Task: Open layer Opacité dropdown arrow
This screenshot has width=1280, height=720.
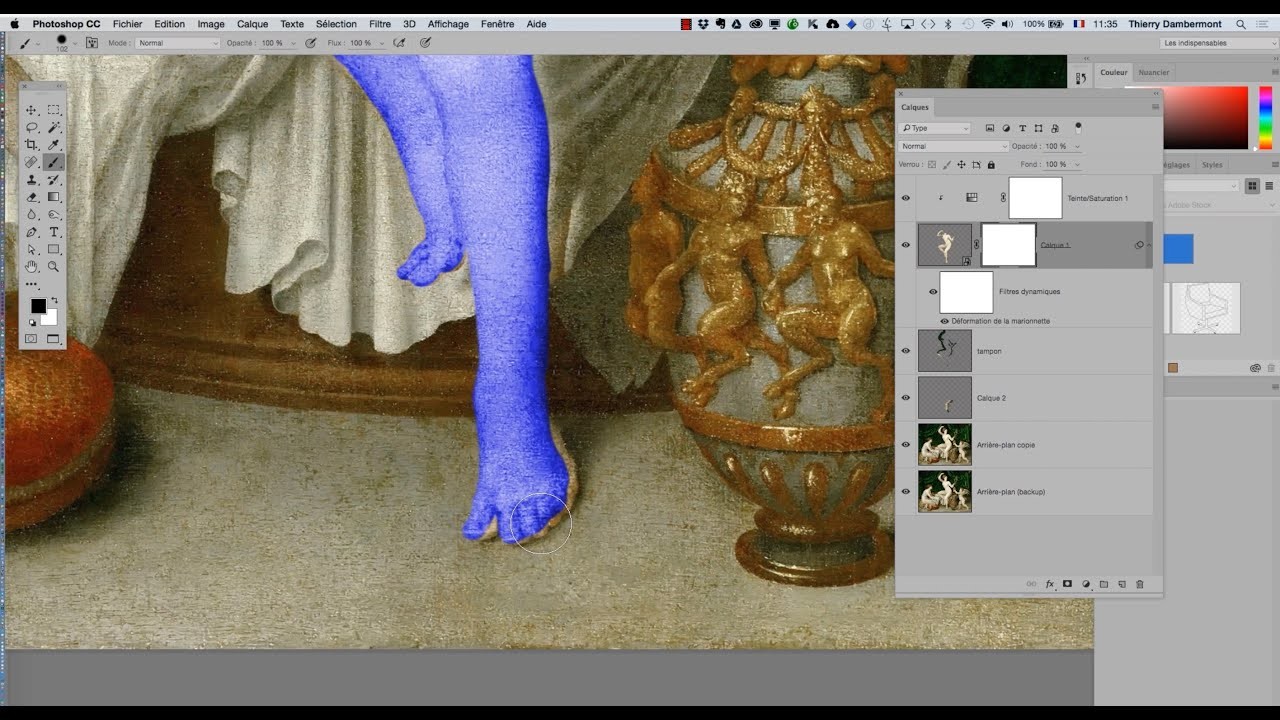Action: click(x=1075, y=146)
